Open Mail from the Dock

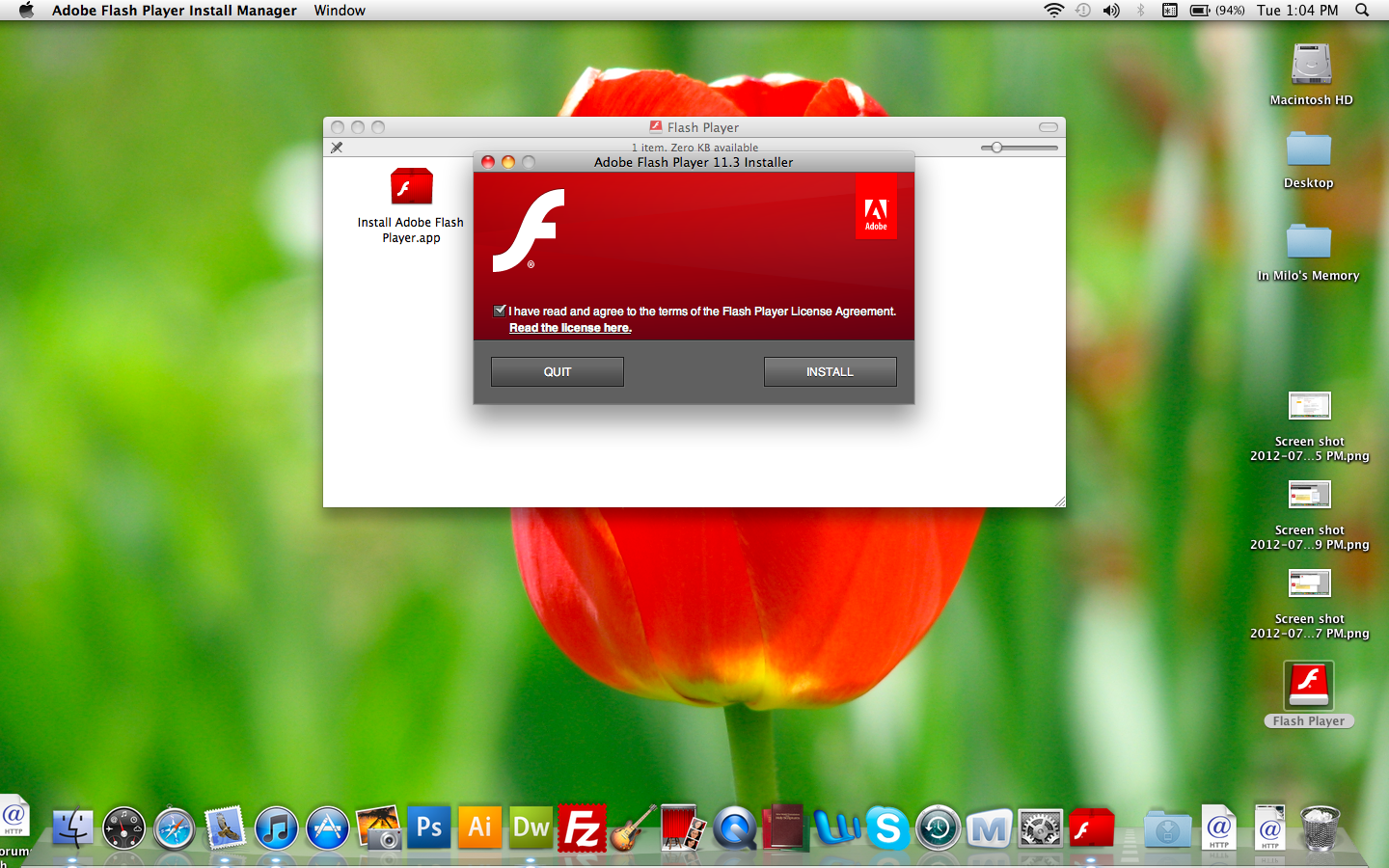(226, 828)
